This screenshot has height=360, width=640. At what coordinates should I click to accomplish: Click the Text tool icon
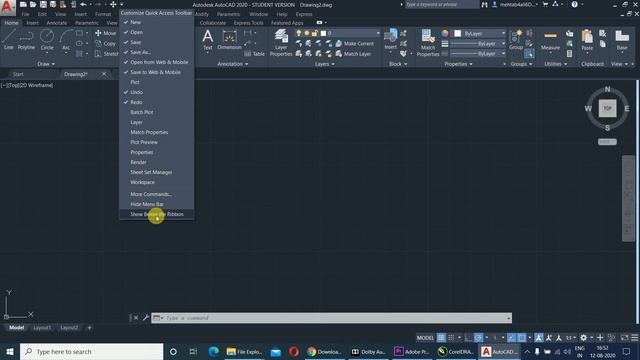coord(208,39)
